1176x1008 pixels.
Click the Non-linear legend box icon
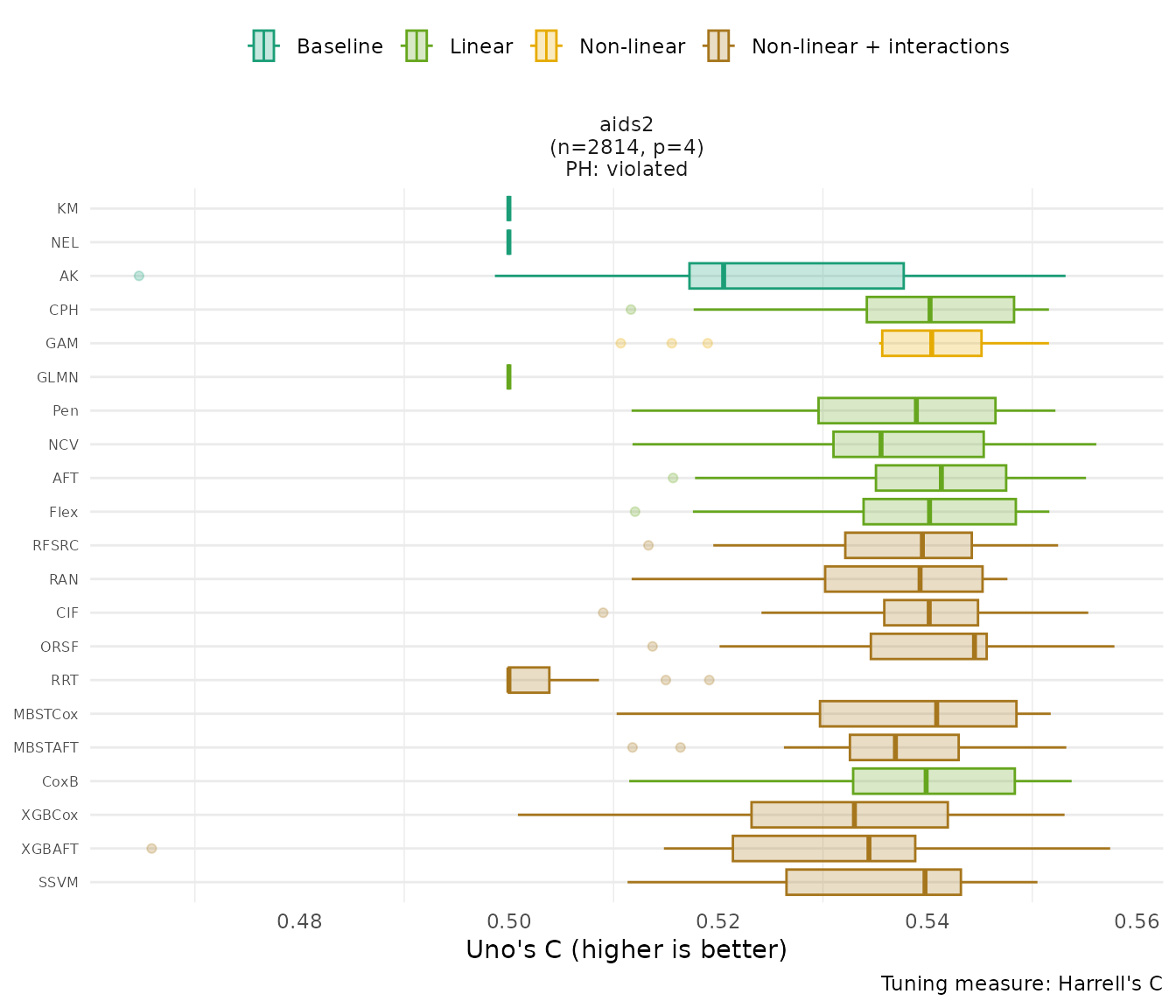click(545, 46)
